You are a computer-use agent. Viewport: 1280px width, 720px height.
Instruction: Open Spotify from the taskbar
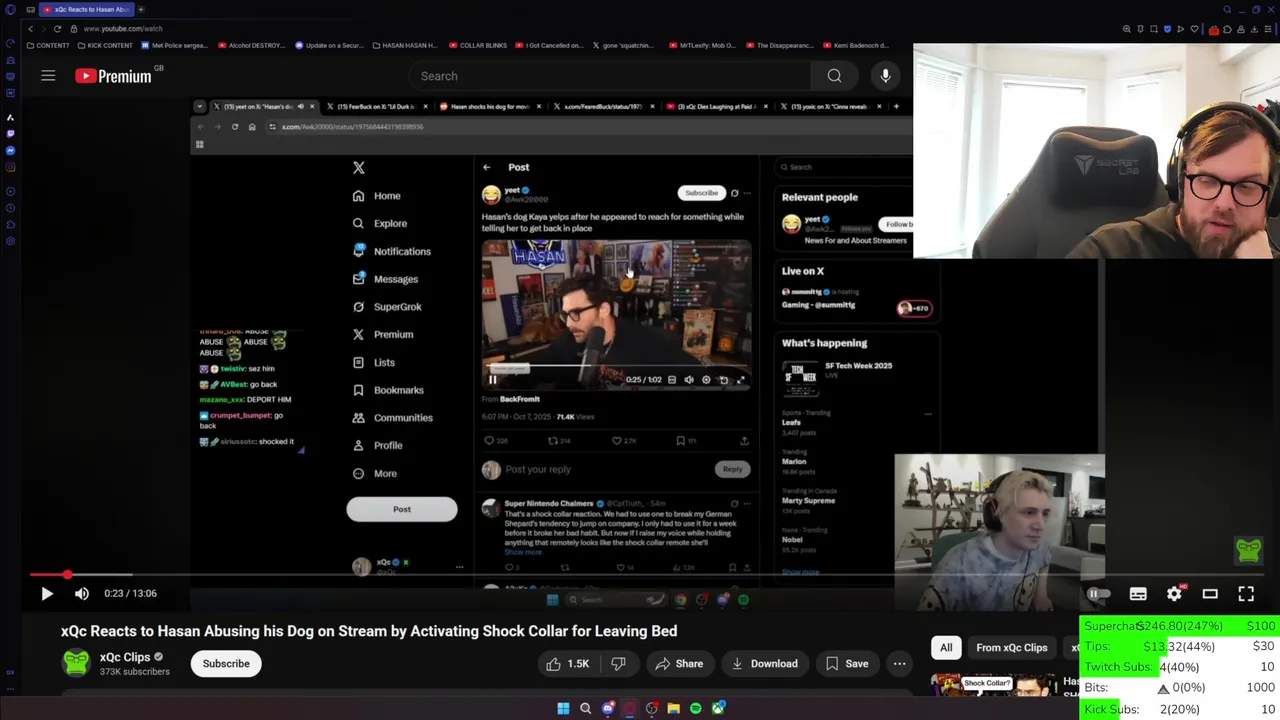[696, 708]
